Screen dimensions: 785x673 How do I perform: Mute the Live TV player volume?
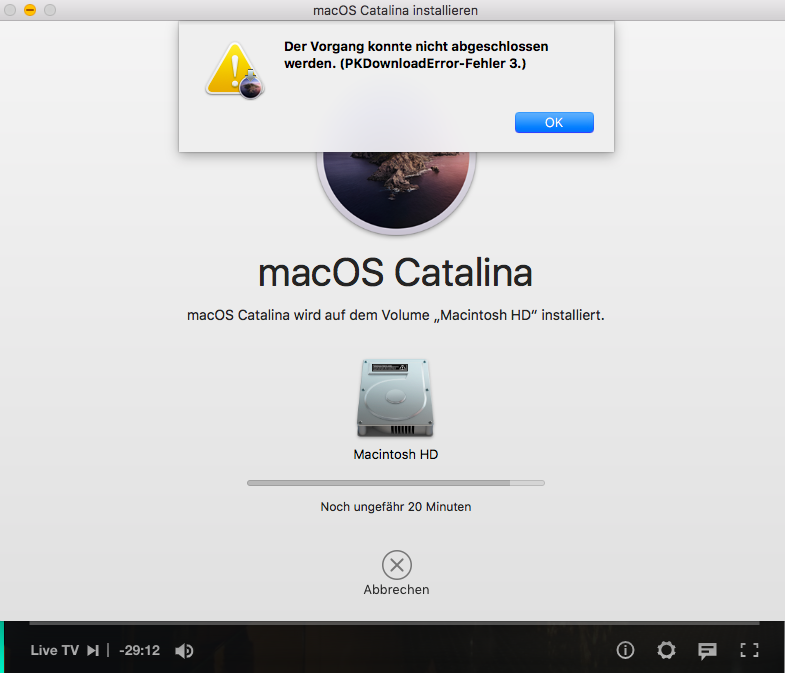tap(184, 650)
